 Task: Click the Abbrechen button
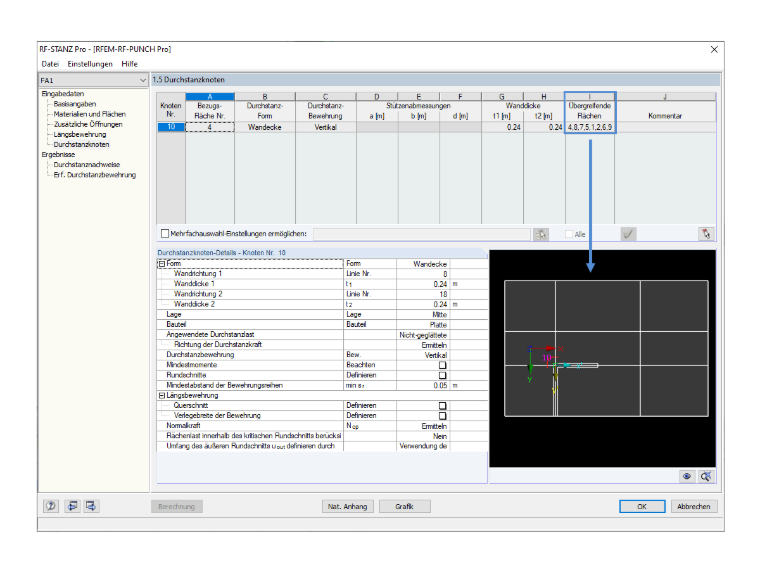(694, 507)
